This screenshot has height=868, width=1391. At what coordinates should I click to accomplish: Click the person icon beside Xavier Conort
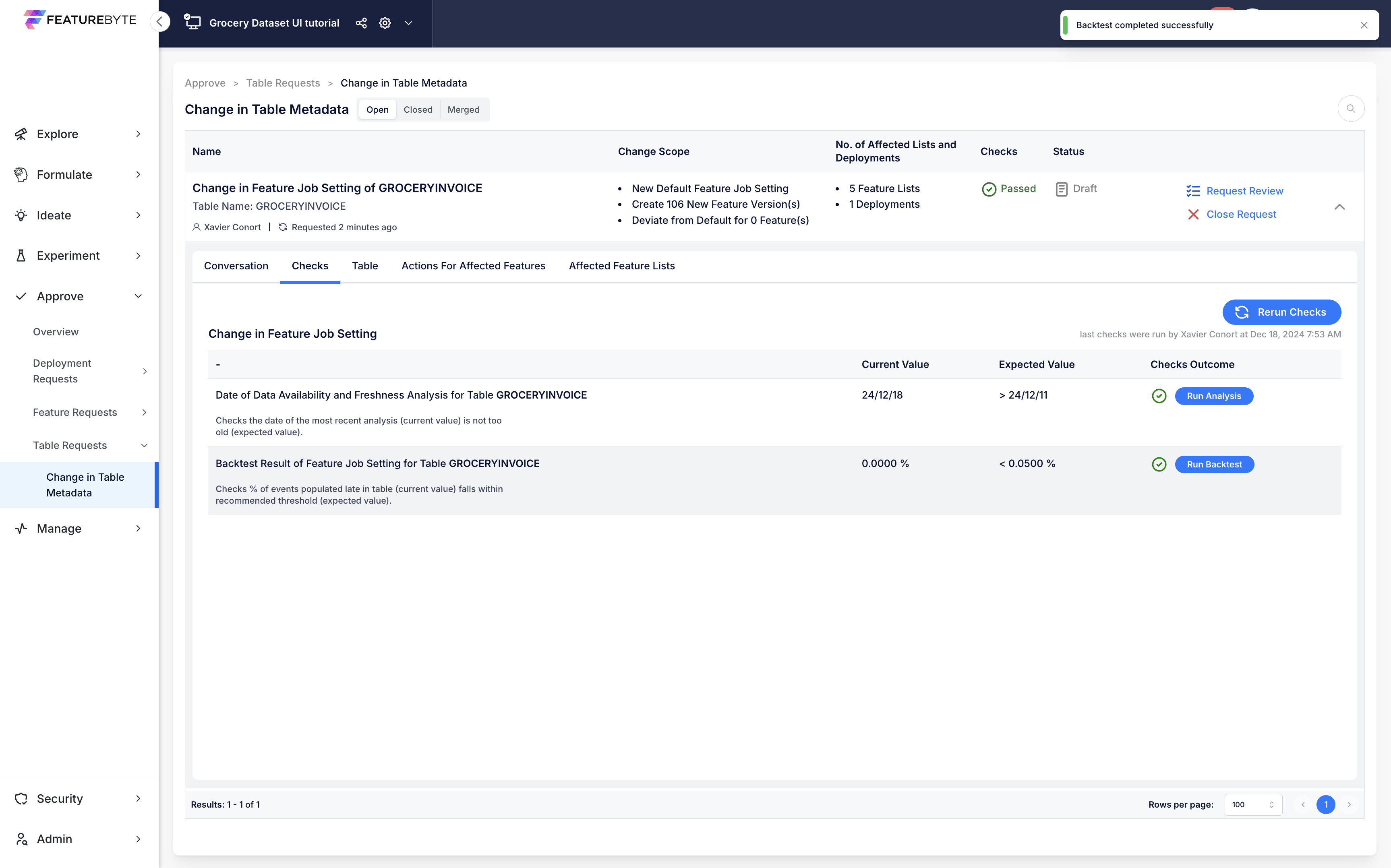tap(197, 227)
